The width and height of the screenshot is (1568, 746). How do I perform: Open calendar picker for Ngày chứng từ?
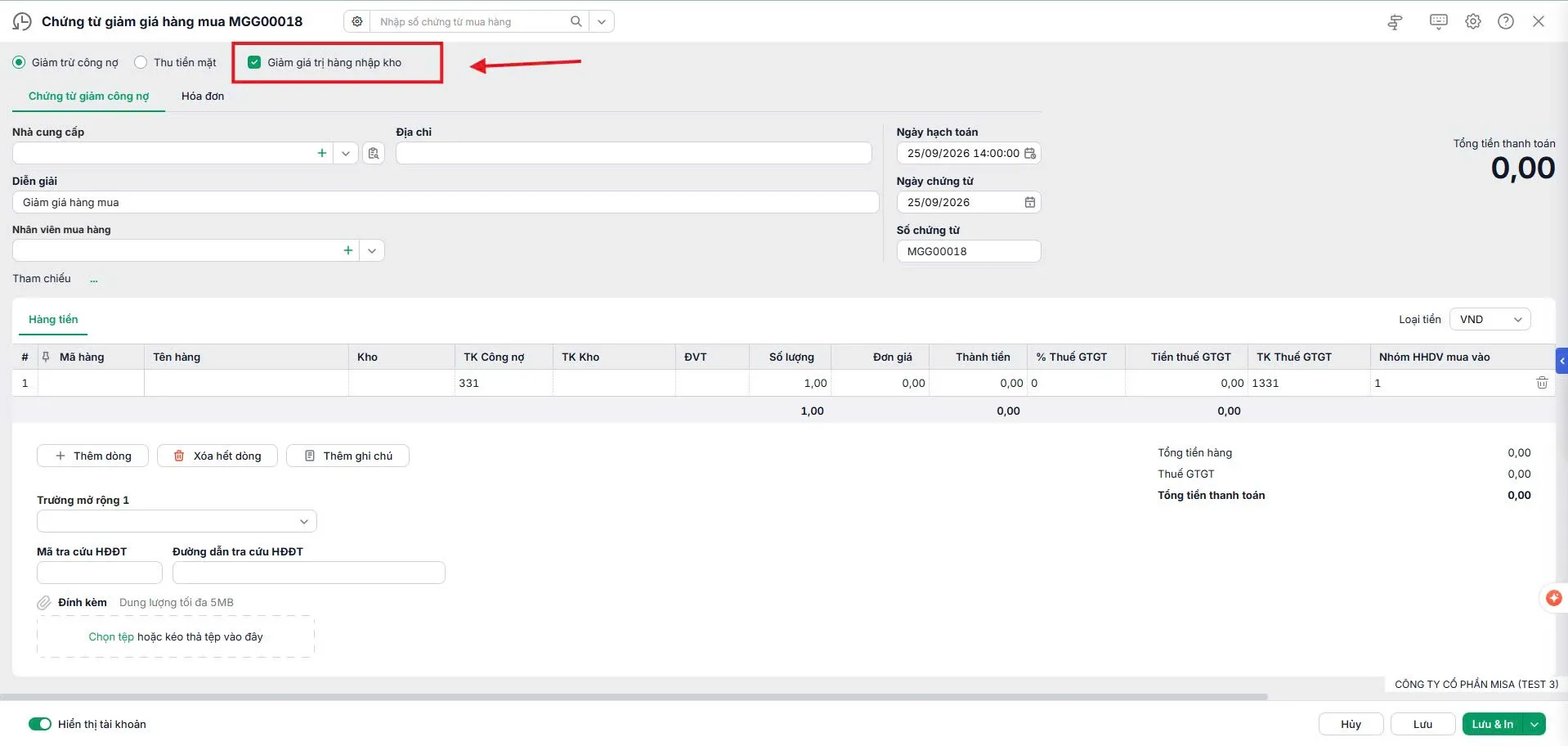coord(1030,202)
